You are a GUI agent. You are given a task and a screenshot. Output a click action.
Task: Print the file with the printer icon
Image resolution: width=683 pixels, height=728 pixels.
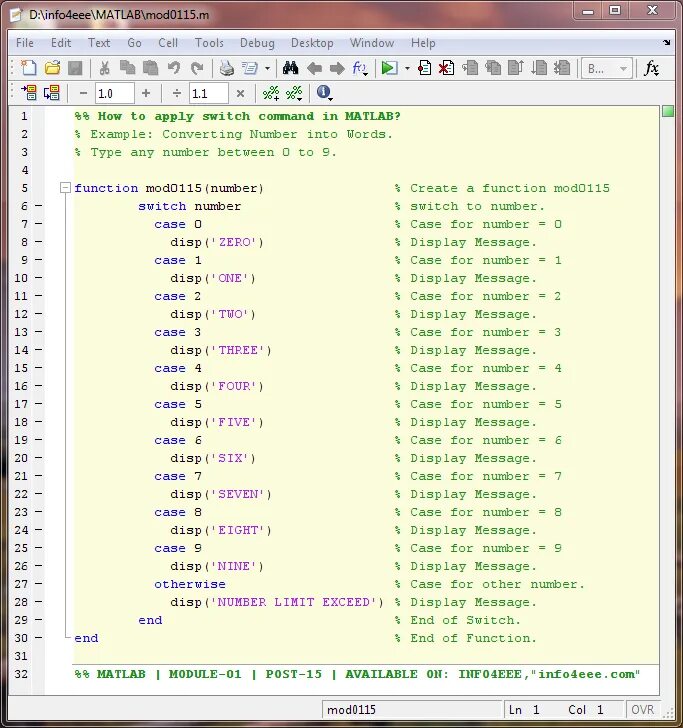(227, 68)
